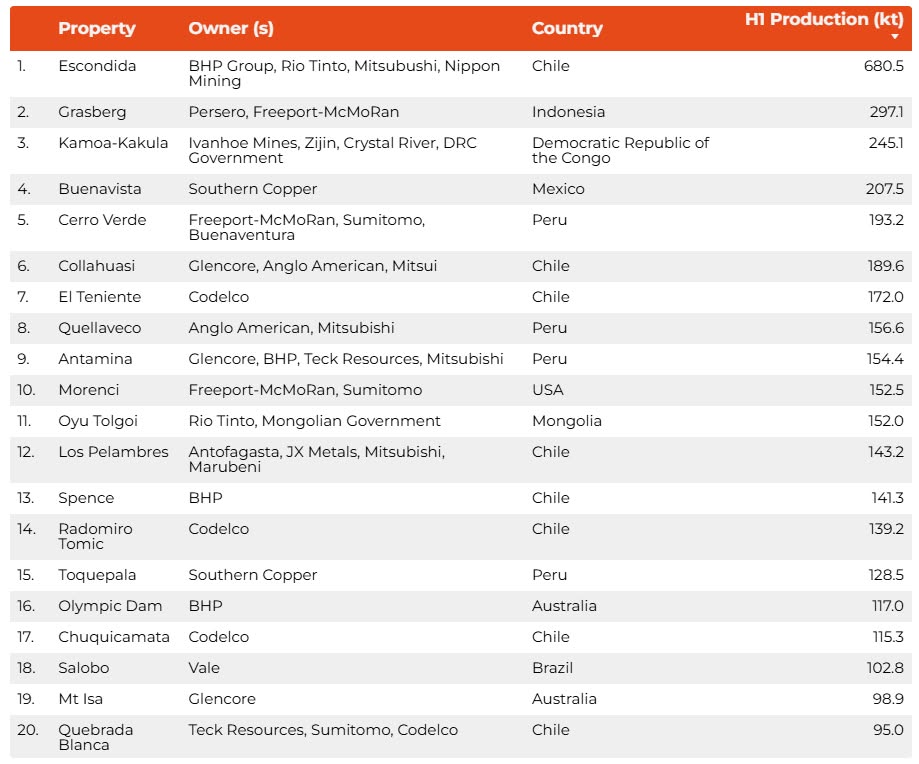
Task: Select the Oyu Tolgoi property name
Action: (98, 421)
